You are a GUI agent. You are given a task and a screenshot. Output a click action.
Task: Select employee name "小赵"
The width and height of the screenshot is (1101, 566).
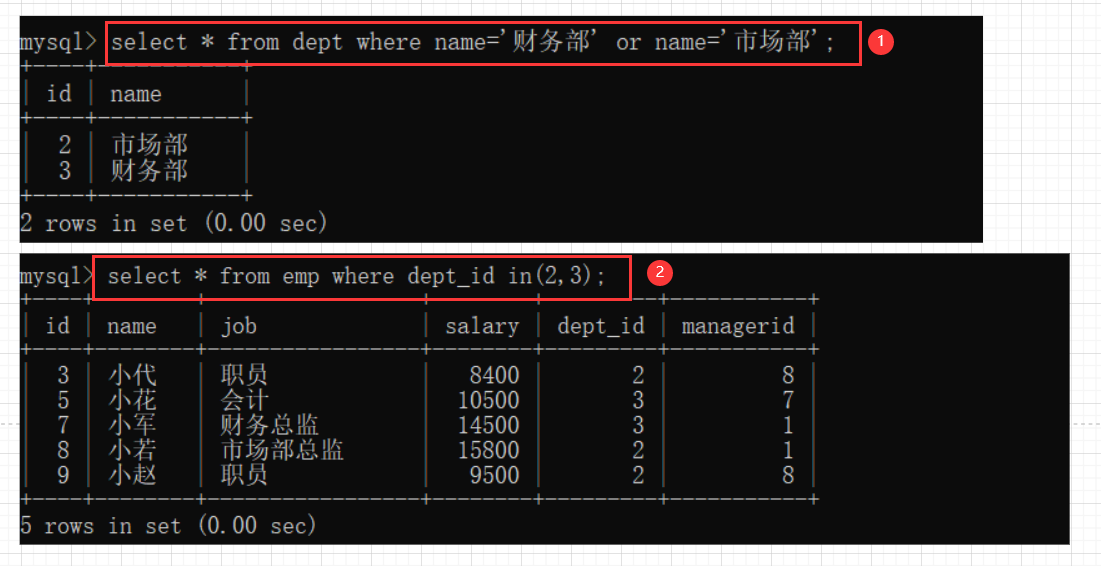coord(132,475)
